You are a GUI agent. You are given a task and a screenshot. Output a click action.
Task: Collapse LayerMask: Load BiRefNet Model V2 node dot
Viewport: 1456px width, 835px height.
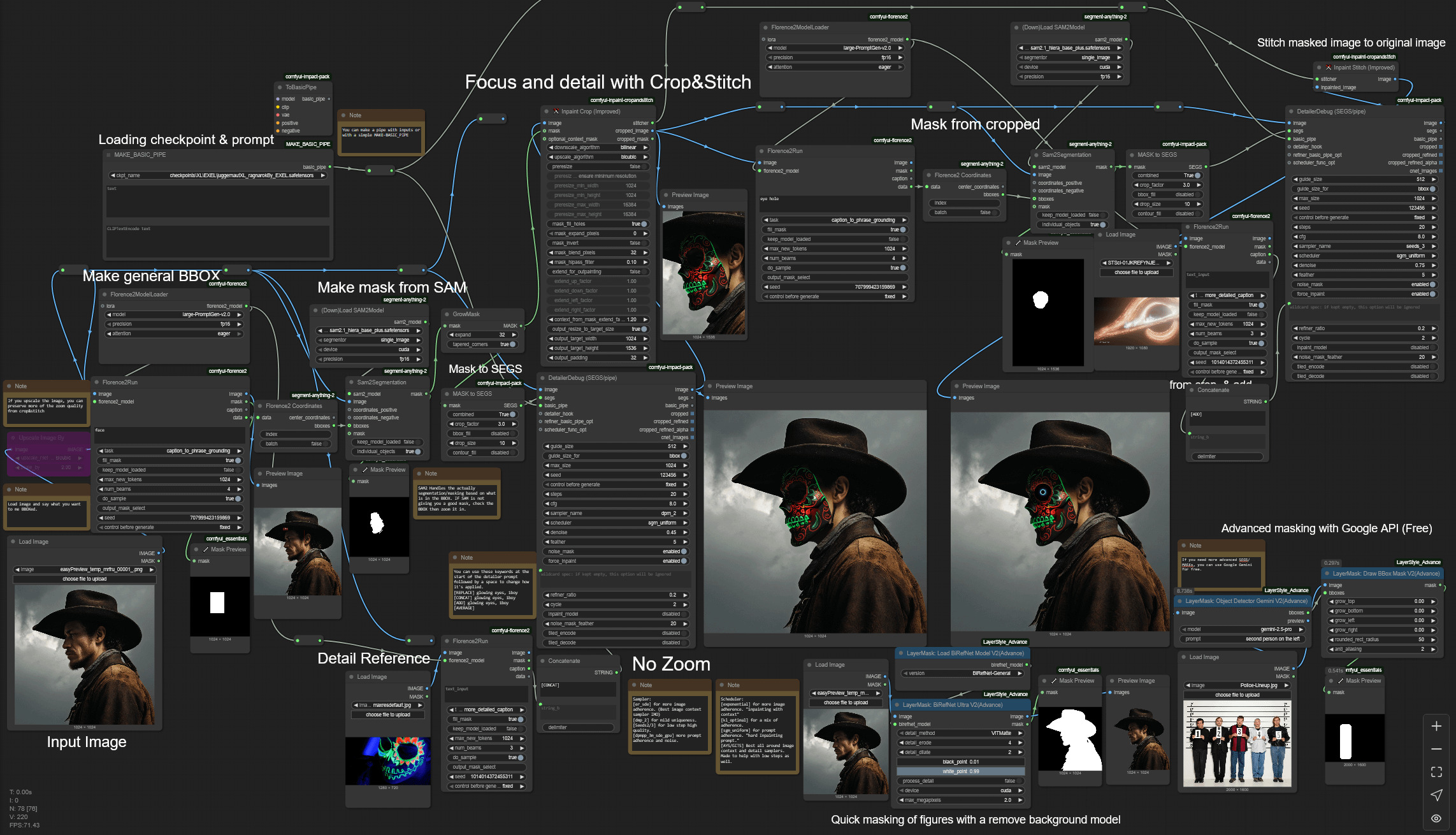coord(900,653)
